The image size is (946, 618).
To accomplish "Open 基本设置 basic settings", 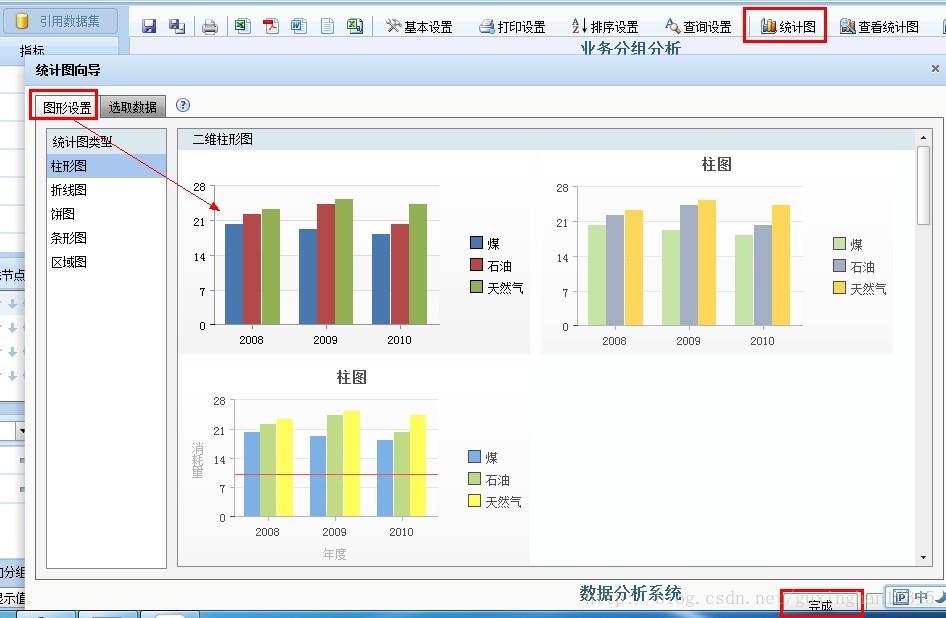I will coord(419,27).
